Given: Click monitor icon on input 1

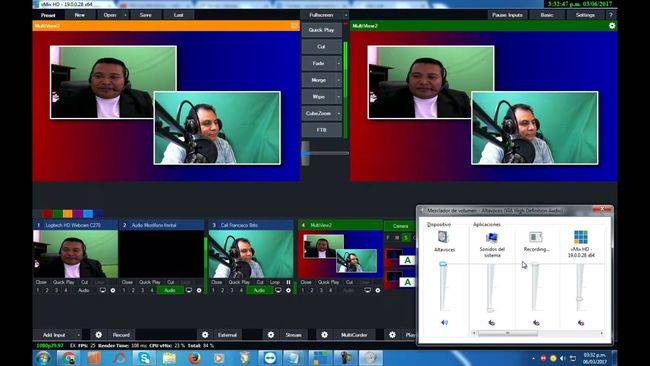Looking at the screenshot, I should pos(103,290).
